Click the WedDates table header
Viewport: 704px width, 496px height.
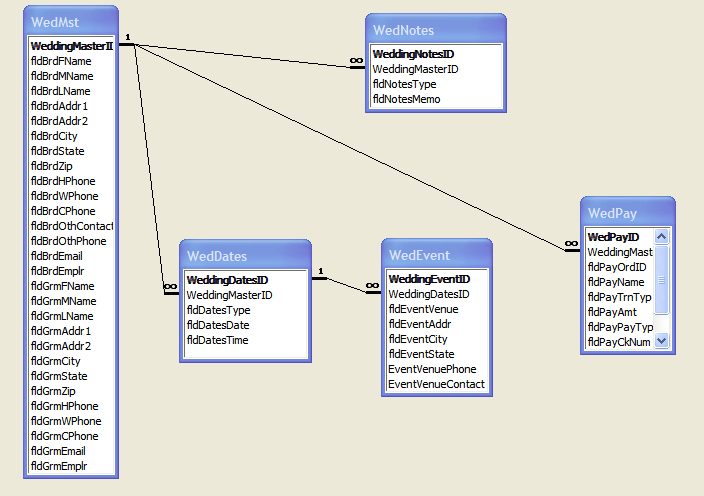point(245,256)
